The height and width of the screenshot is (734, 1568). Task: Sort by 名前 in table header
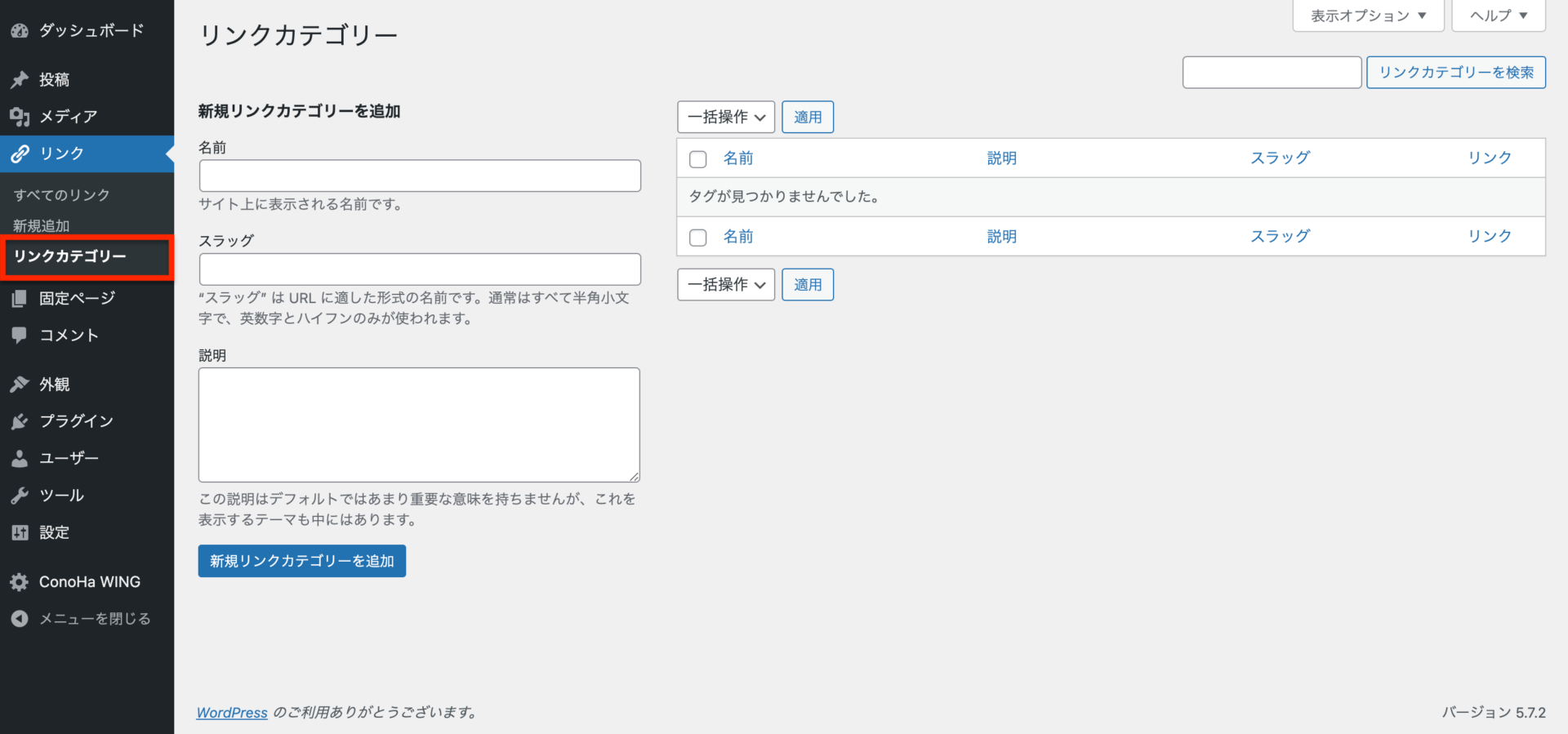(738, 158)
